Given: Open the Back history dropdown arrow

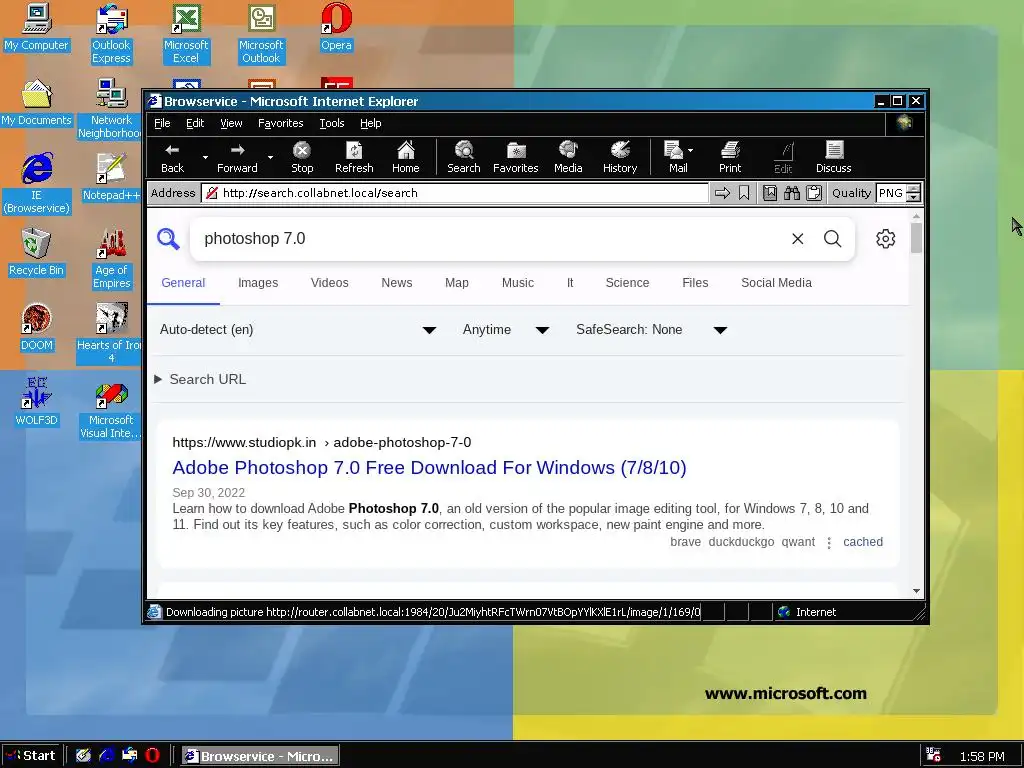Looking at the screenshot, I should (205, 157).
